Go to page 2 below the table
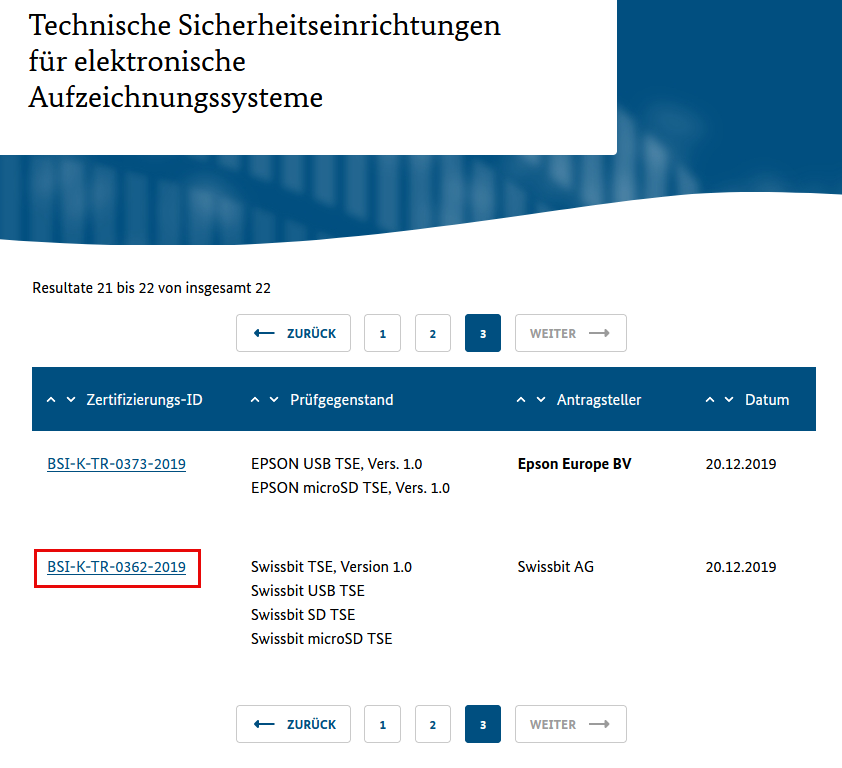842x768 pixels. [x=433, y=724]
